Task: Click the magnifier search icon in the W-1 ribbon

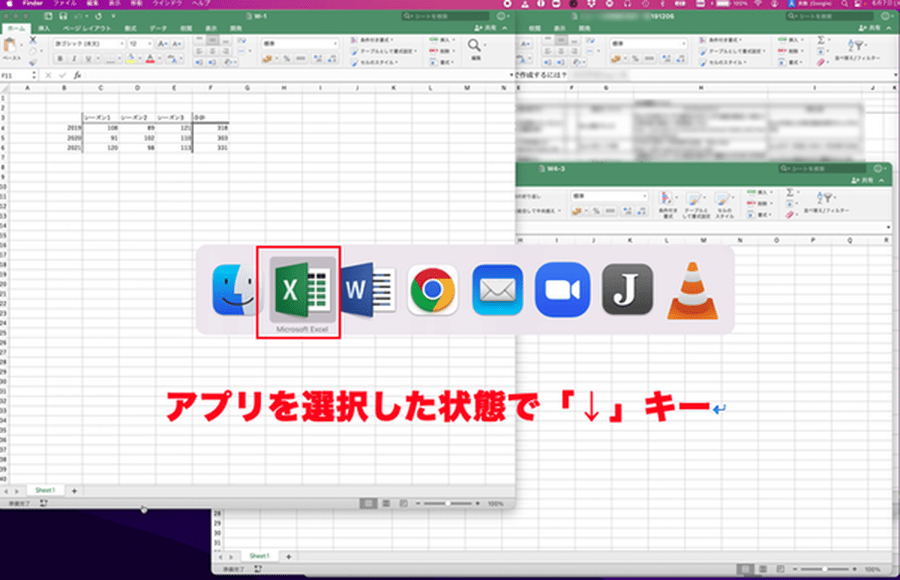Action: pos(474,45)
